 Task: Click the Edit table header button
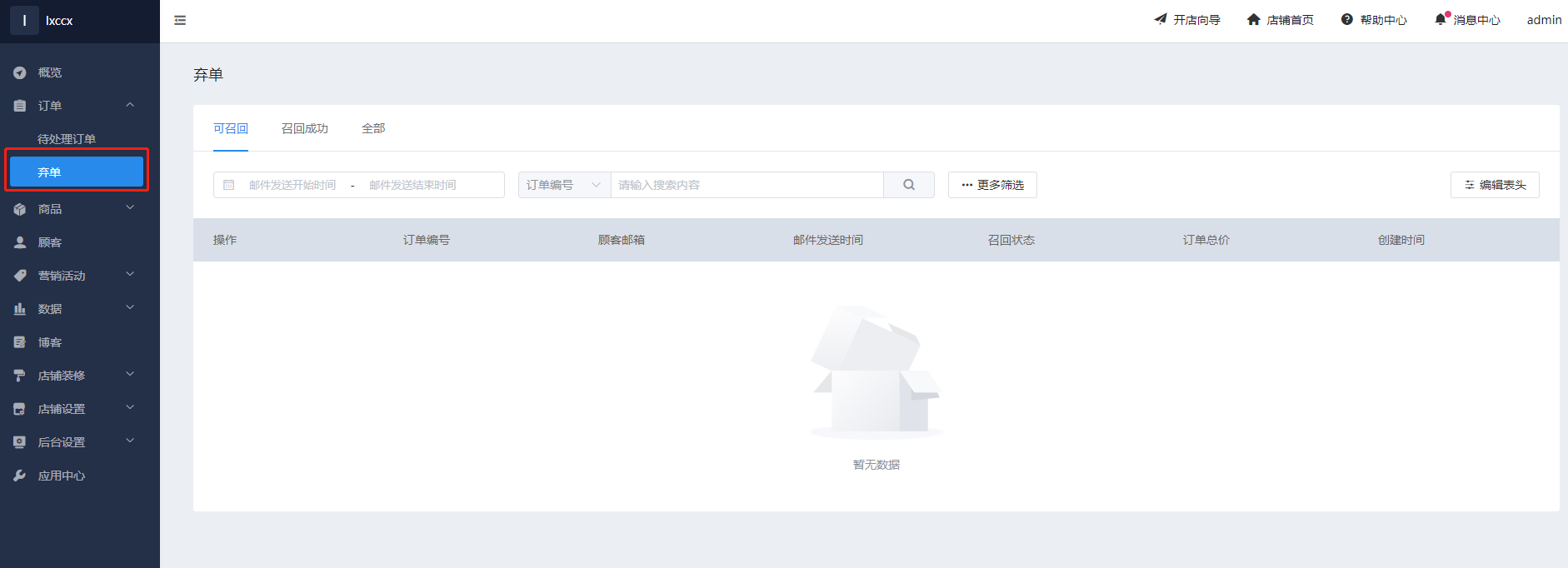pyautogui.click(x=1495, y=185)
